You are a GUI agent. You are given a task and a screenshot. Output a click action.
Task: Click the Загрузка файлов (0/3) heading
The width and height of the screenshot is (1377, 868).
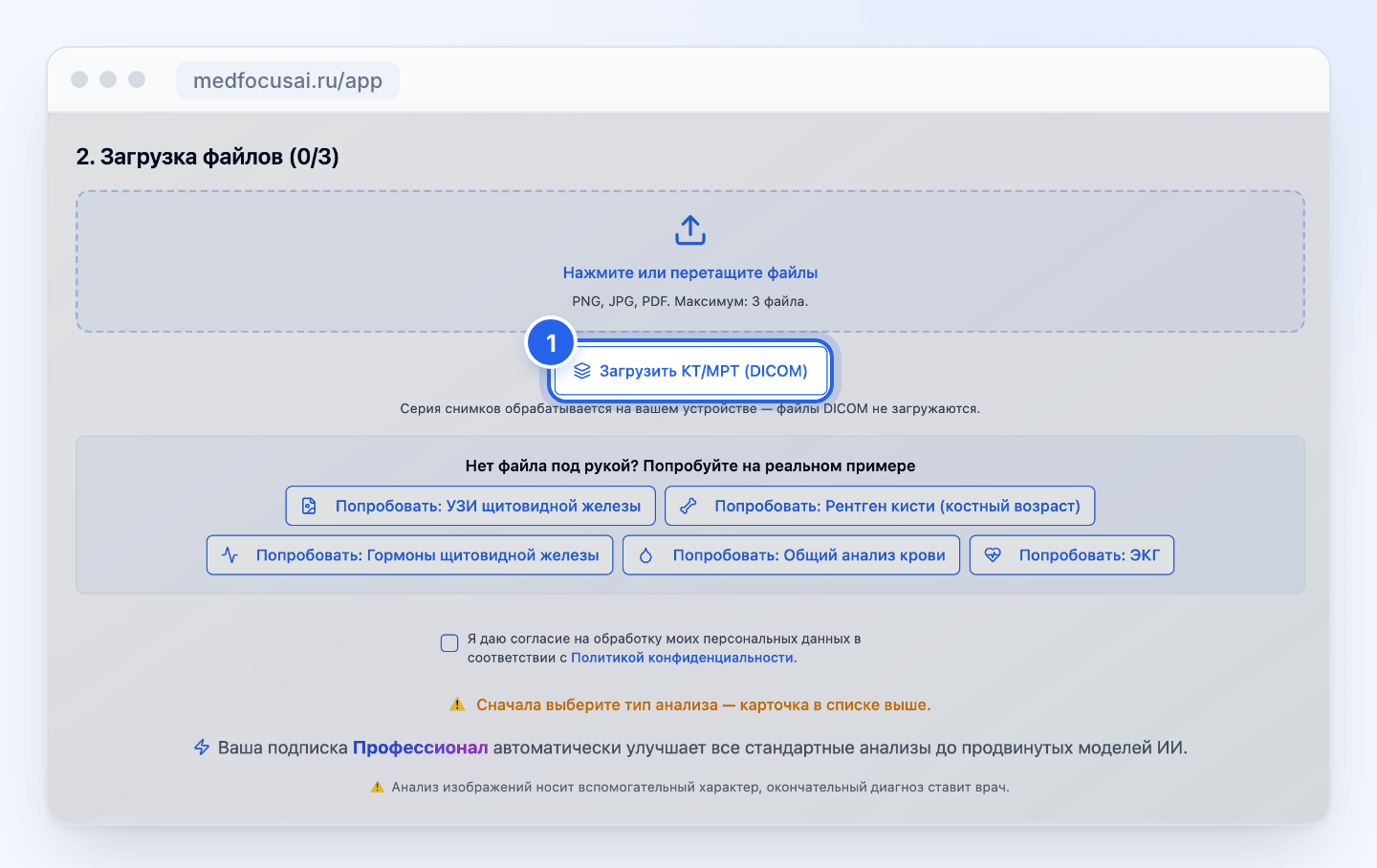(208, 157)
